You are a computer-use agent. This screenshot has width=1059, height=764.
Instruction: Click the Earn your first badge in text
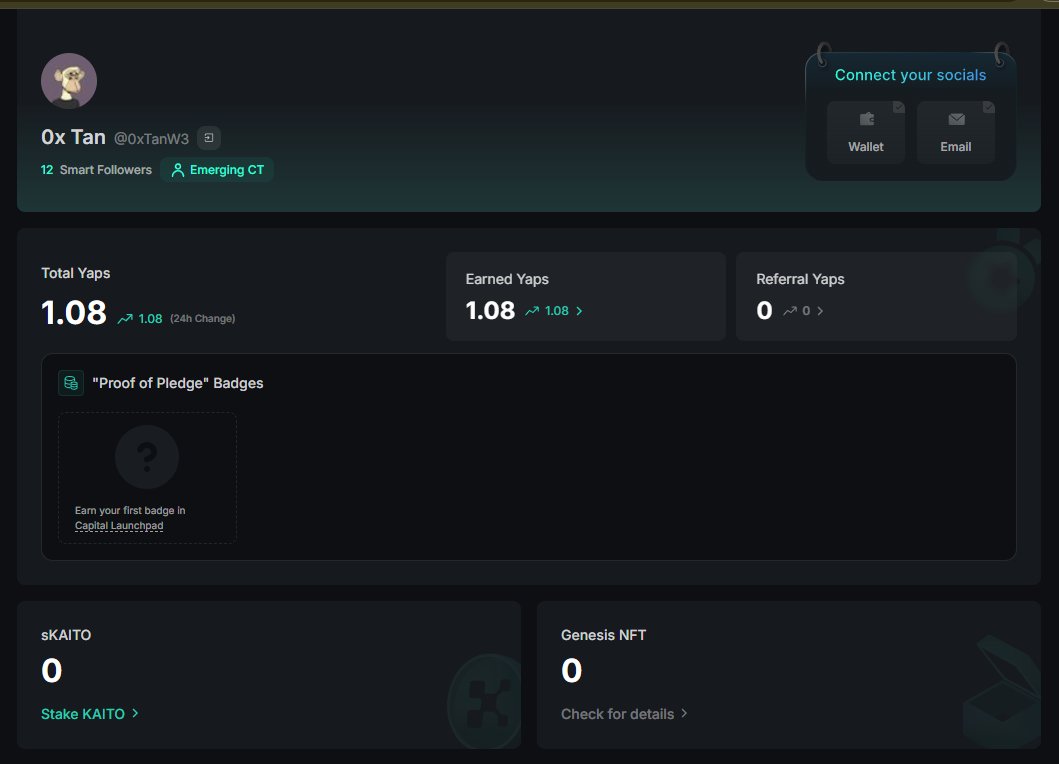(x=130, y=510)
